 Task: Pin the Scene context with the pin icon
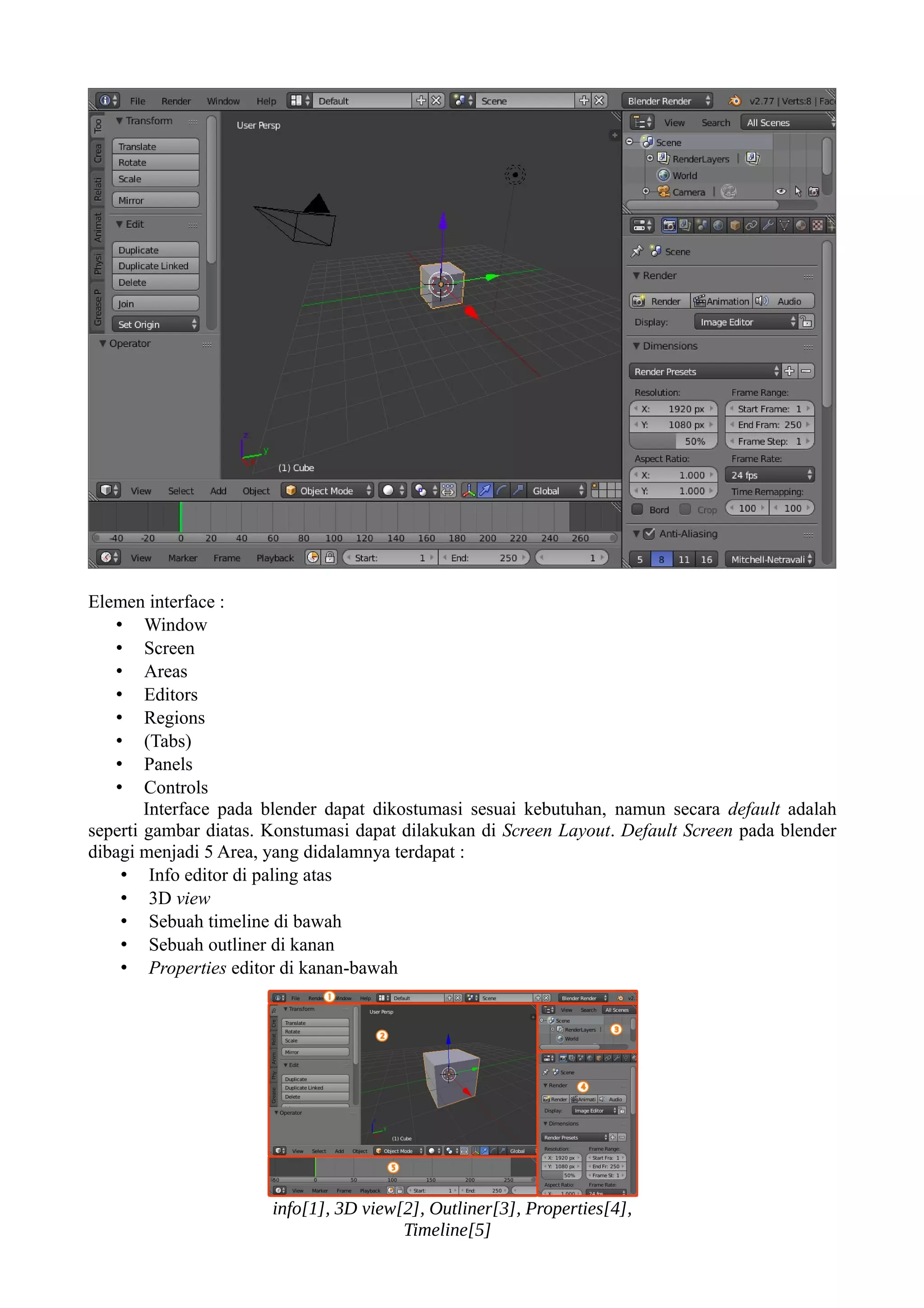coord(637,251)
